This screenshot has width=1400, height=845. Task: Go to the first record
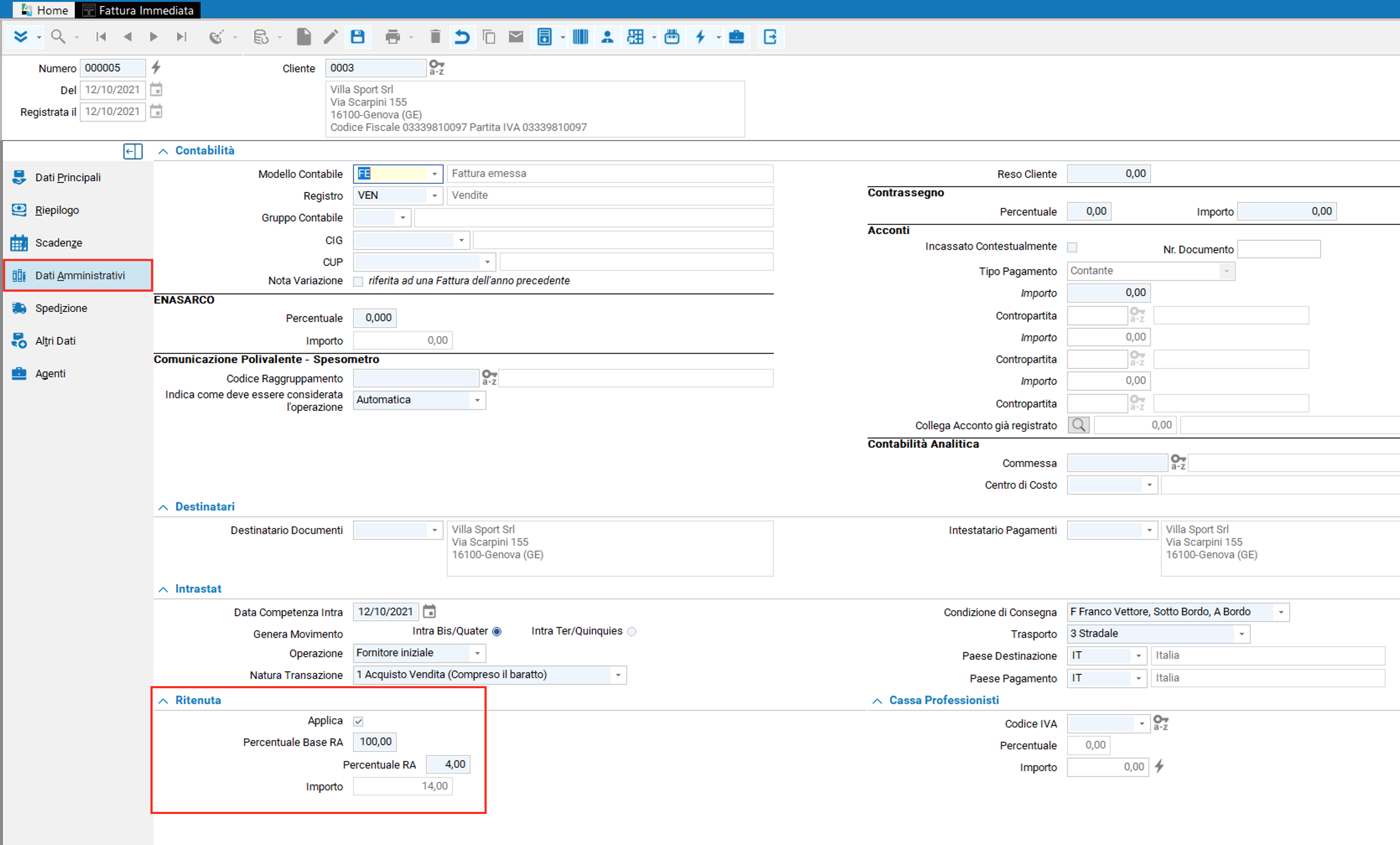[x=101, y=37]
